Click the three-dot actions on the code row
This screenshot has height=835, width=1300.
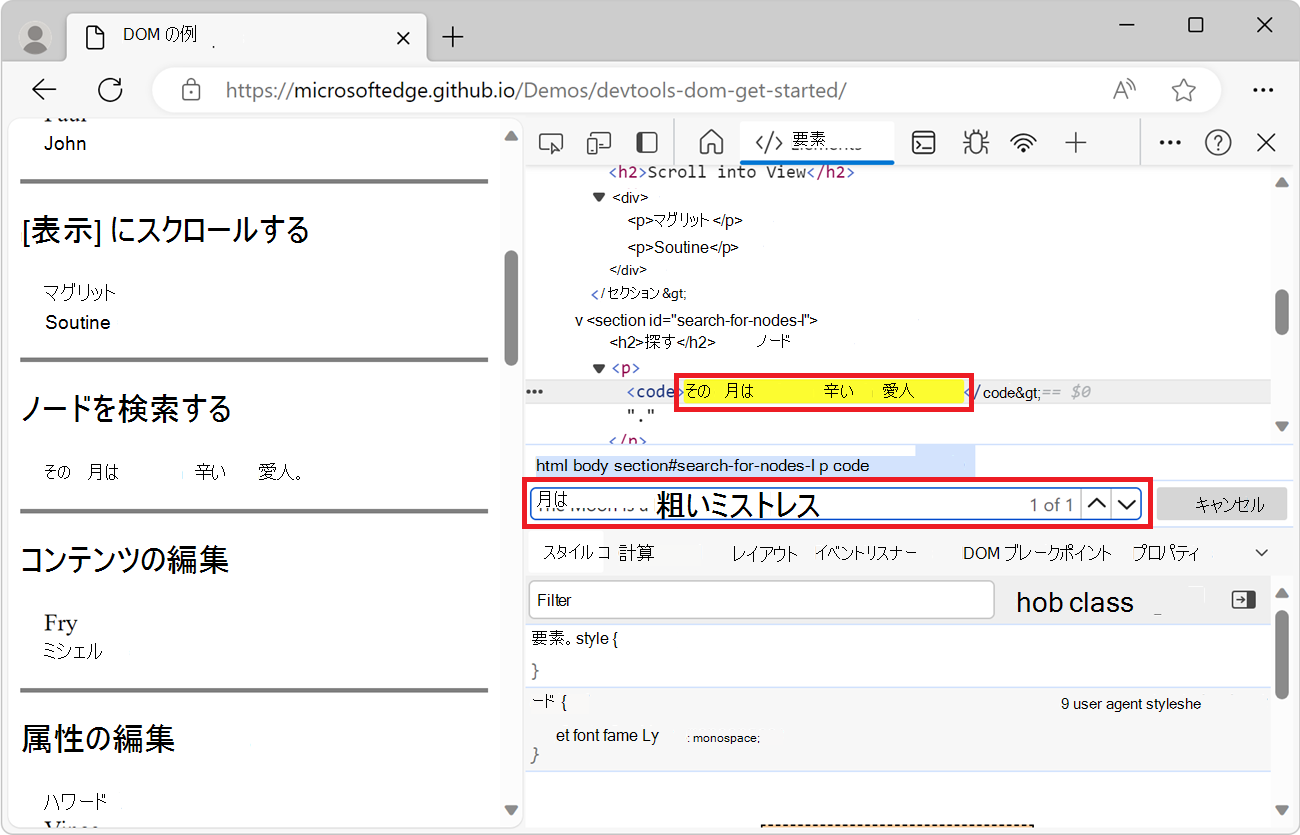535,392
